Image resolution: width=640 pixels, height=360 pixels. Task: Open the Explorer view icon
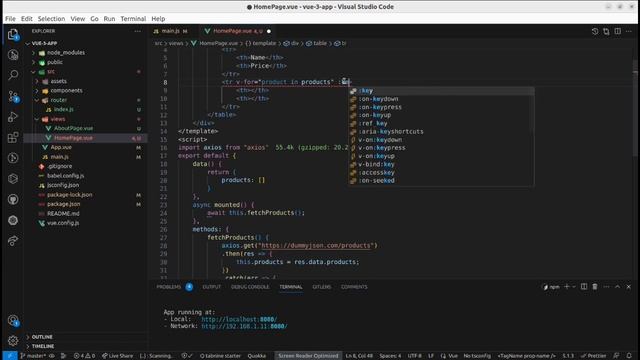(x=13, y=34)
